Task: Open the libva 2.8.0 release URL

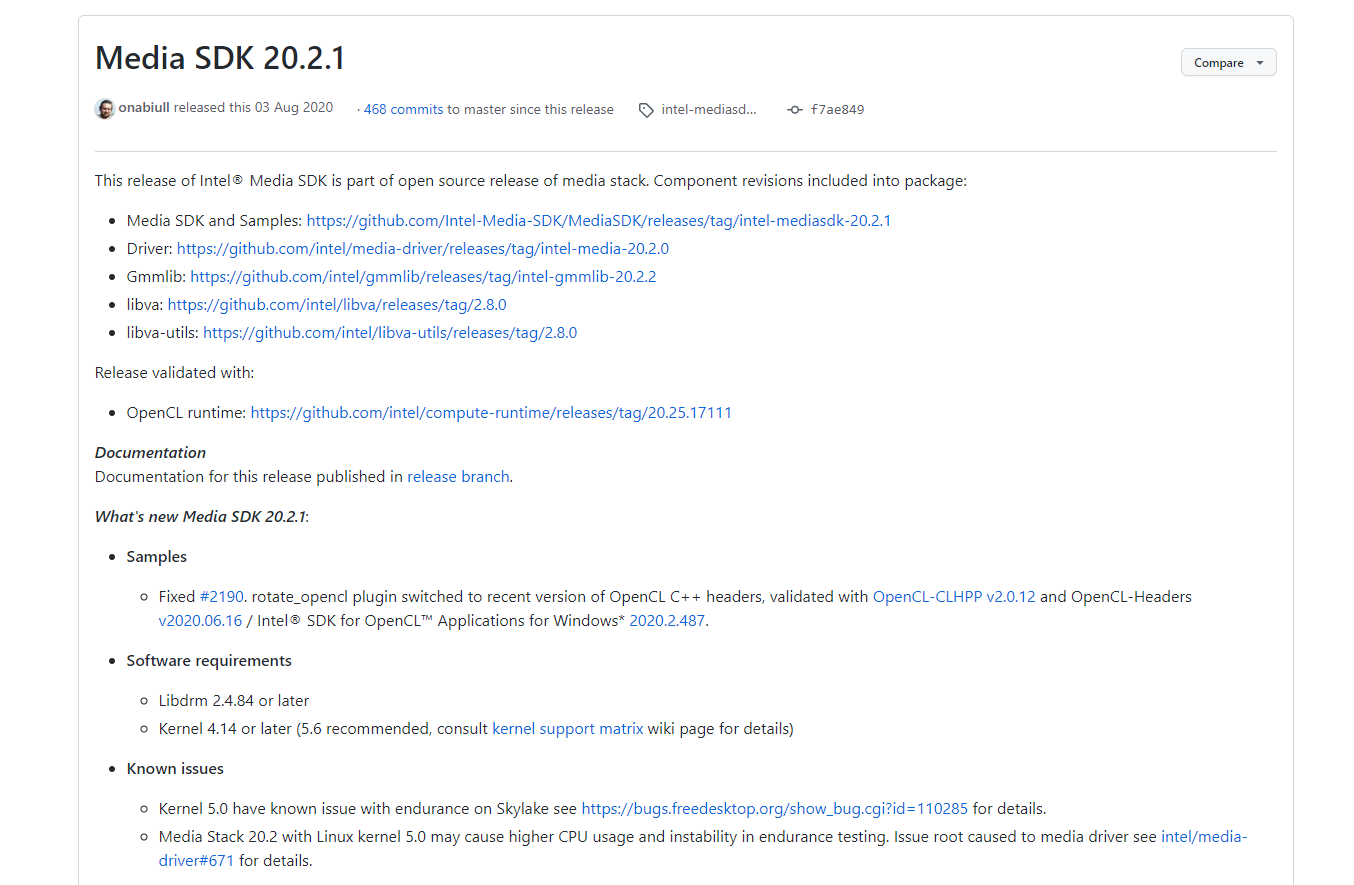Action: point(337,305)
